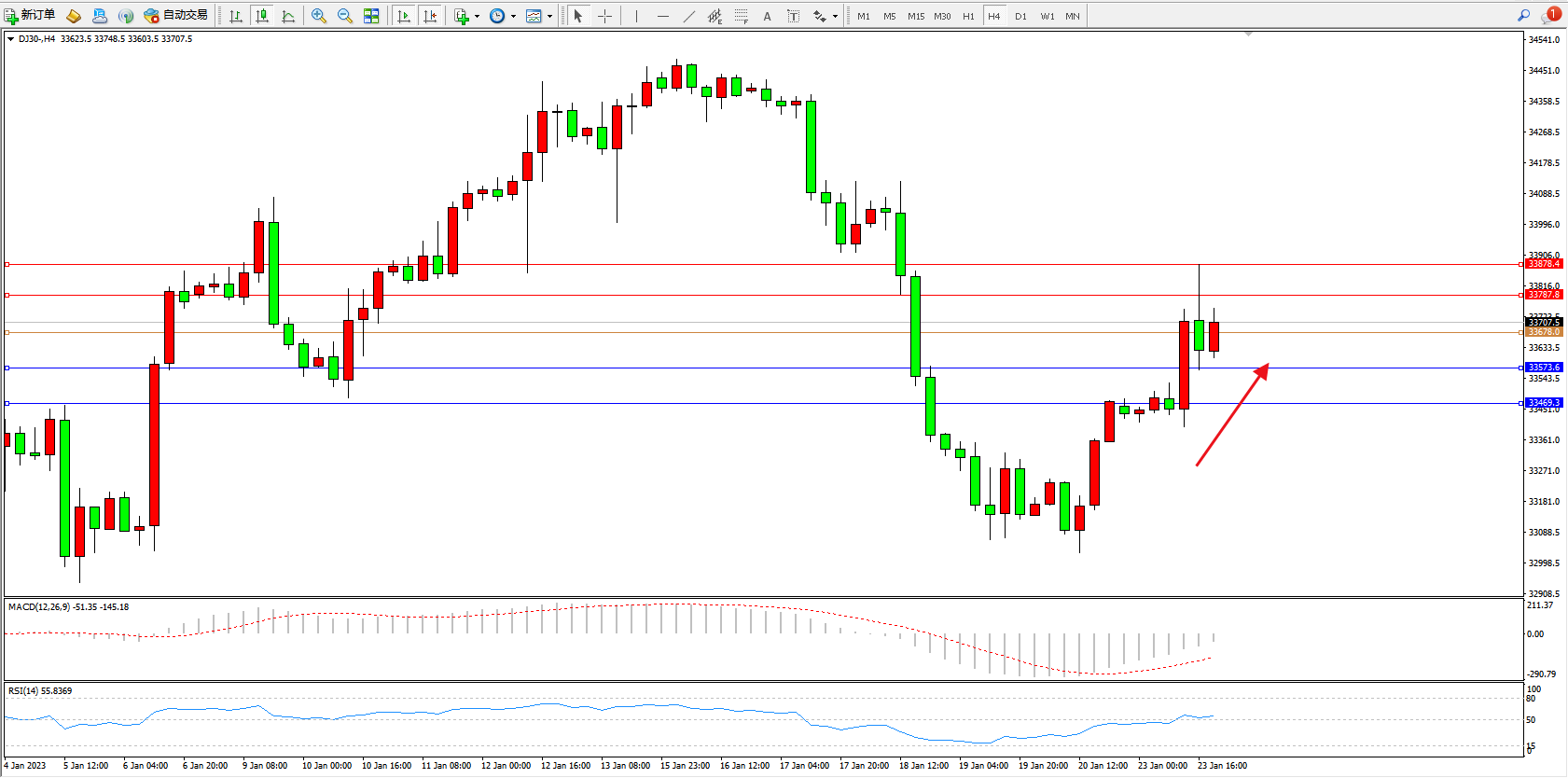The height and width of the screenshot is (778, 1568).
Task: Expand the arrows objects dropdown
Action: point(835,16)
